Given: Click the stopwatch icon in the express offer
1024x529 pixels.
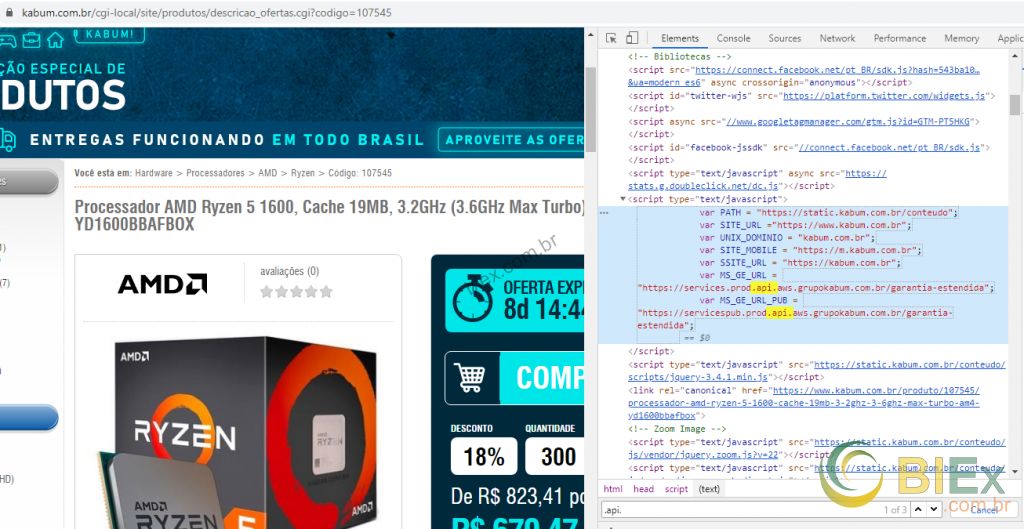Looking at the screenshot, I should click(473, 300).
